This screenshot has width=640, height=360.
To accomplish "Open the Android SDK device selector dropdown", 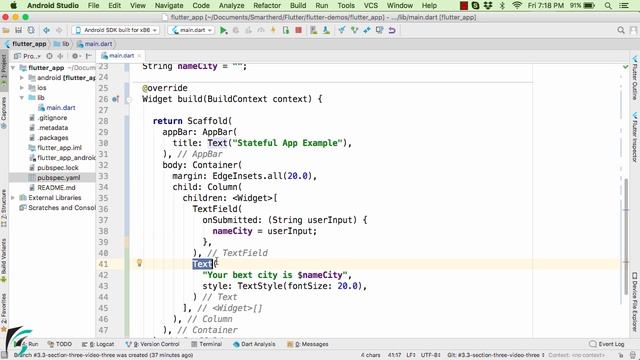I will coord(116,30).
